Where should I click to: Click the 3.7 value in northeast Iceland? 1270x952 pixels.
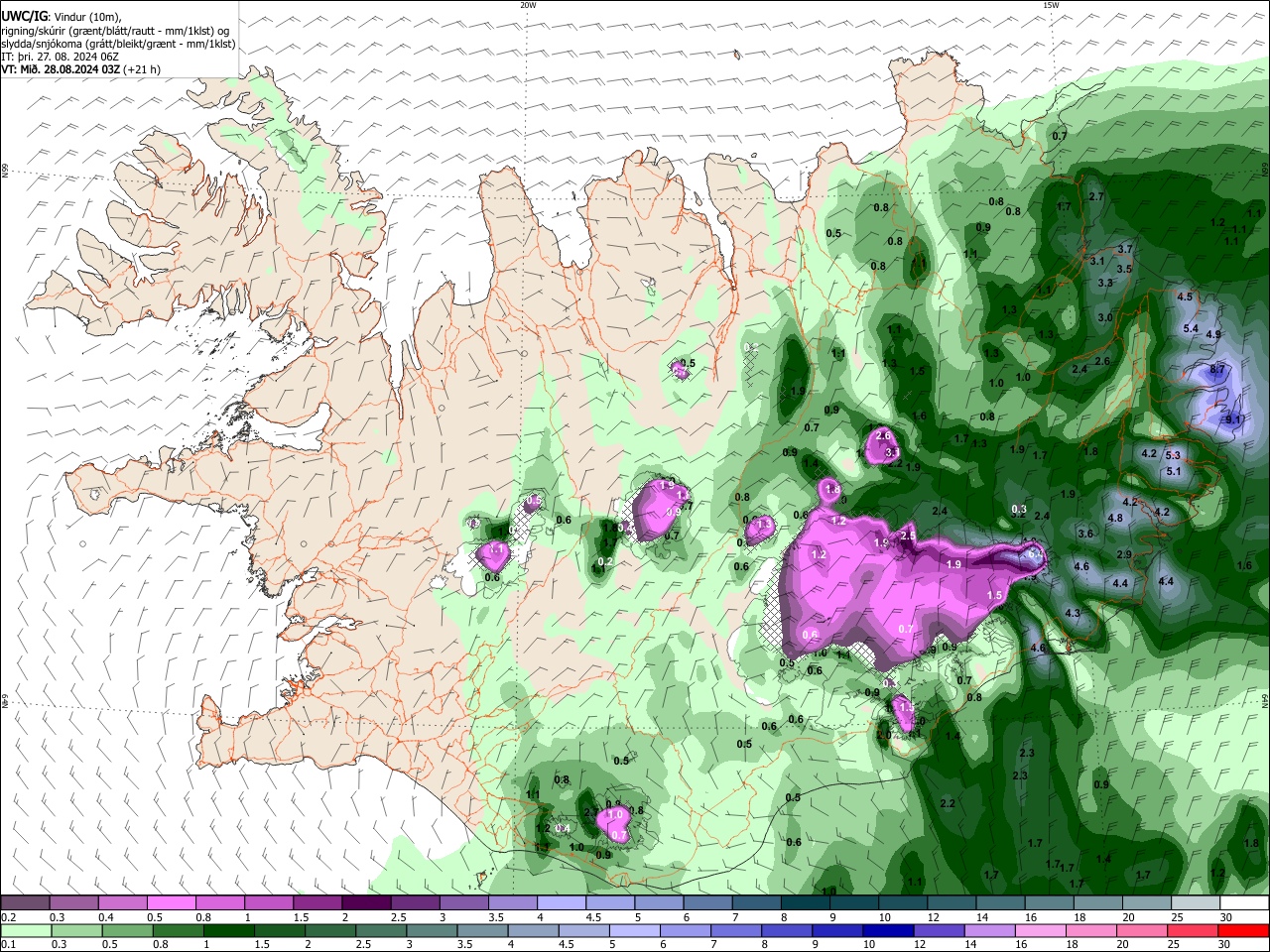[x=1125, y=249]
